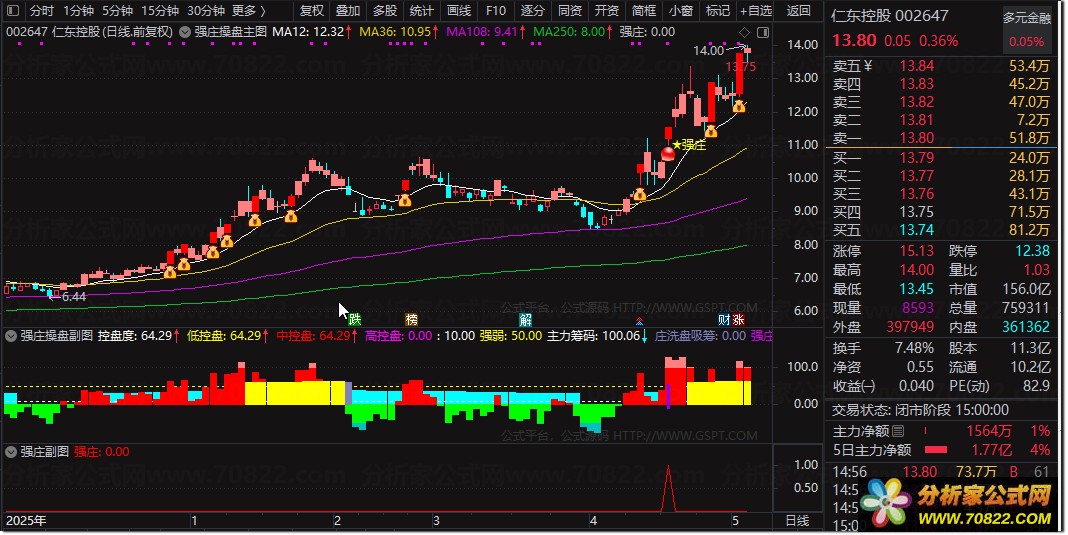This screenshot has height=535, width=1068.
Task: Open the 更多 periods dropdown
Action: [x=249, y=11]
